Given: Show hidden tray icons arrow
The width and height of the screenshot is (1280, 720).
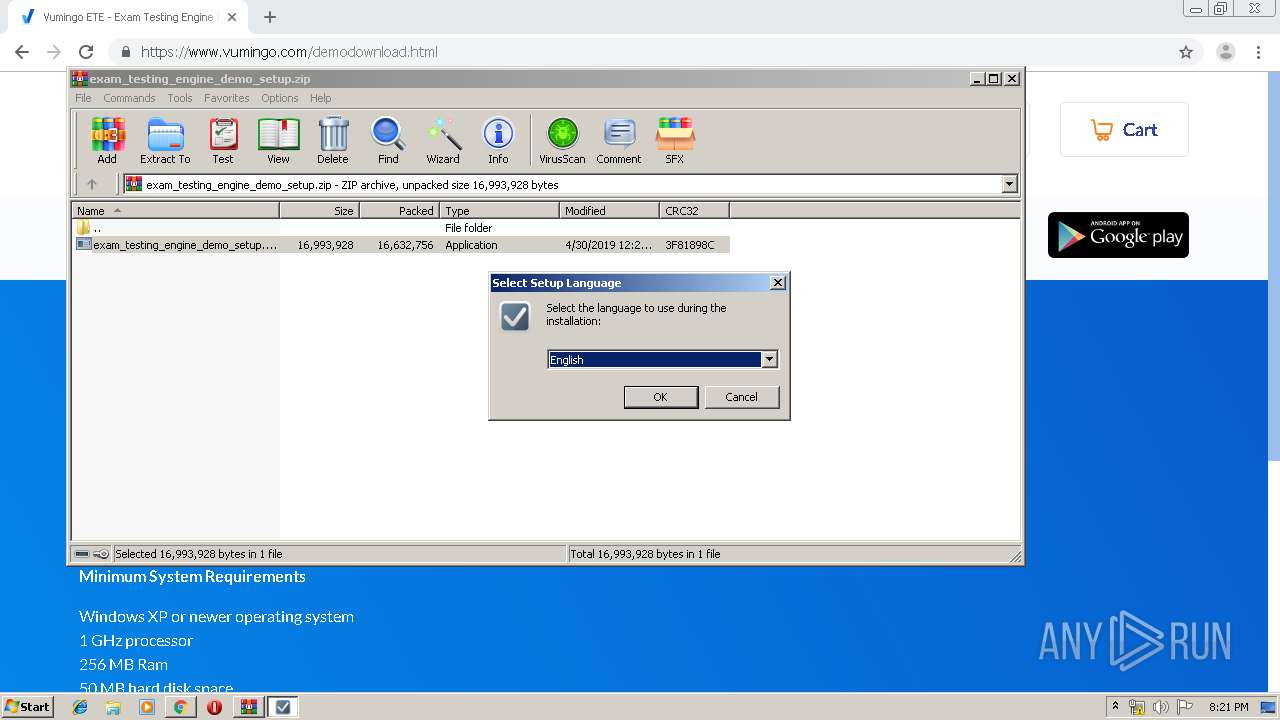Looking at the screenshot, I should (1116, 707).
